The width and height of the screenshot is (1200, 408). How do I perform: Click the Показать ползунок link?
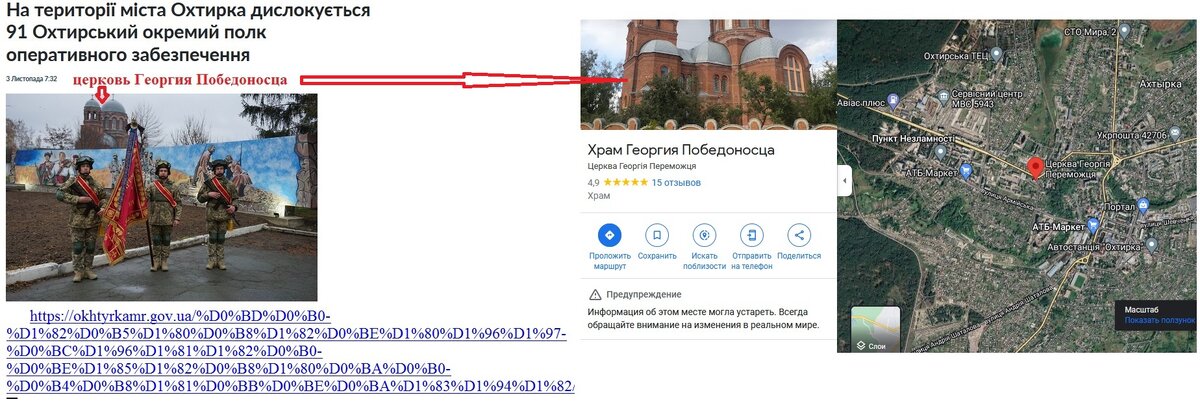click(x=1159, y=320)
